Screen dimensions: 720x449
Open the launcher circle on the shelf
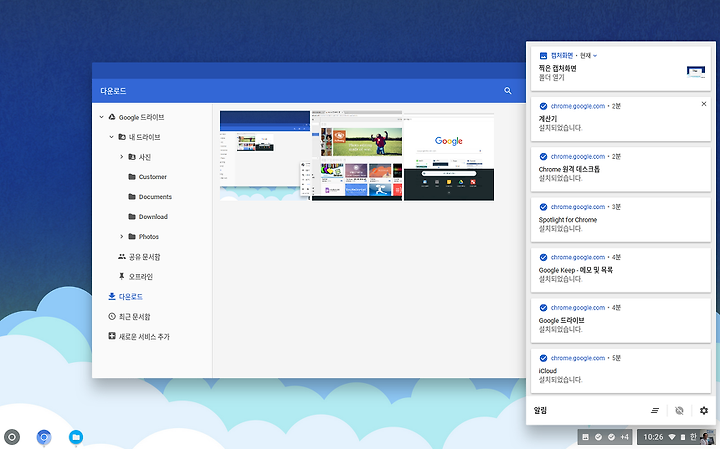(x=12, y=437)
